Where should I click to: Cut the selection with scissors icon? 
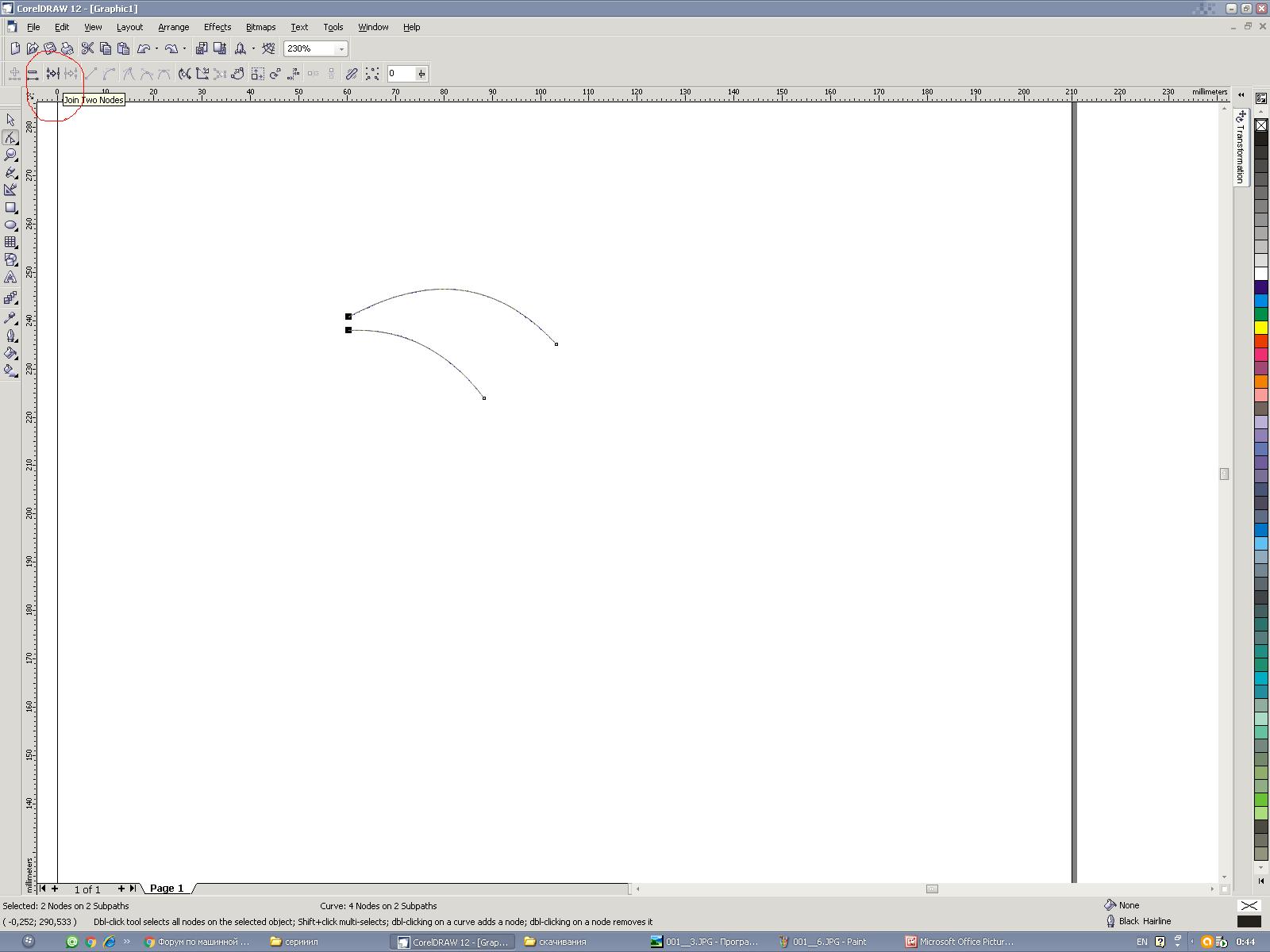coord(88,48)
